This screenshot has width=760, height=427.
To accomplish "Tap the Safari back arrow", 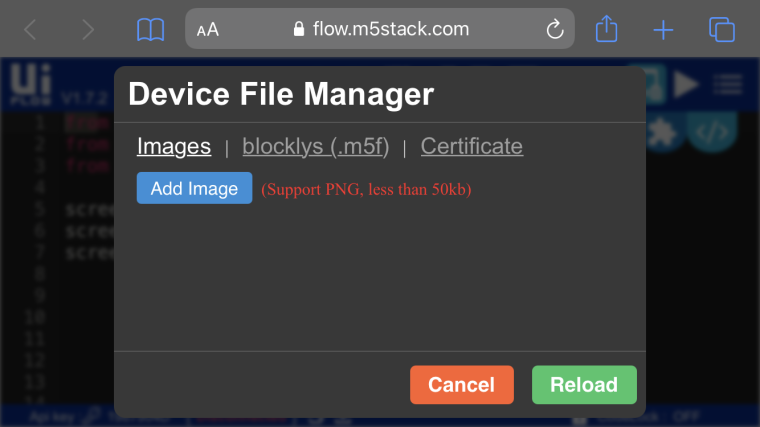I will 30,30.
